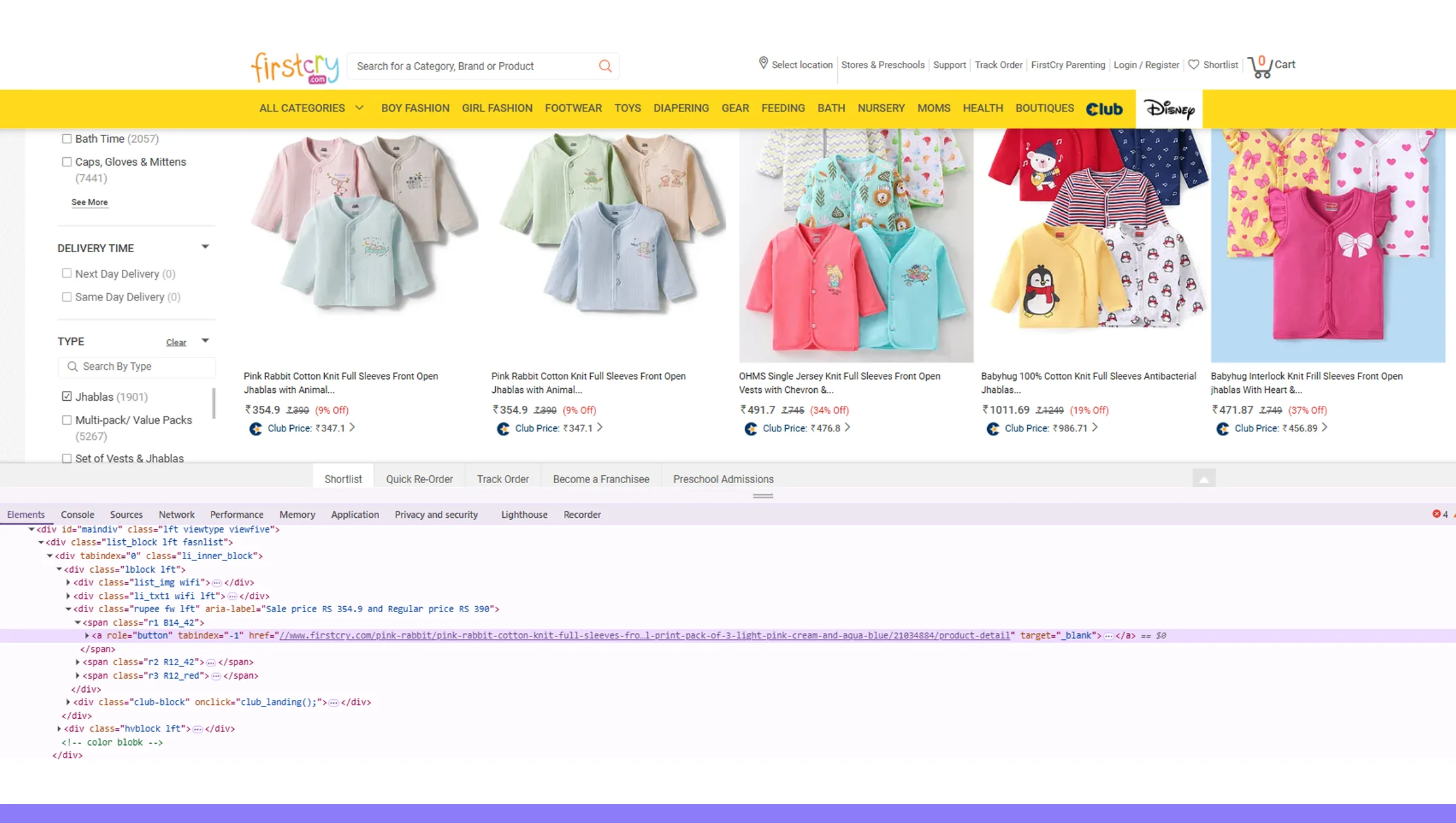This screenshot has height=823, width=1456.
Task: Switch to the Console tab in DevTools
Action: [x=77, y=515]
